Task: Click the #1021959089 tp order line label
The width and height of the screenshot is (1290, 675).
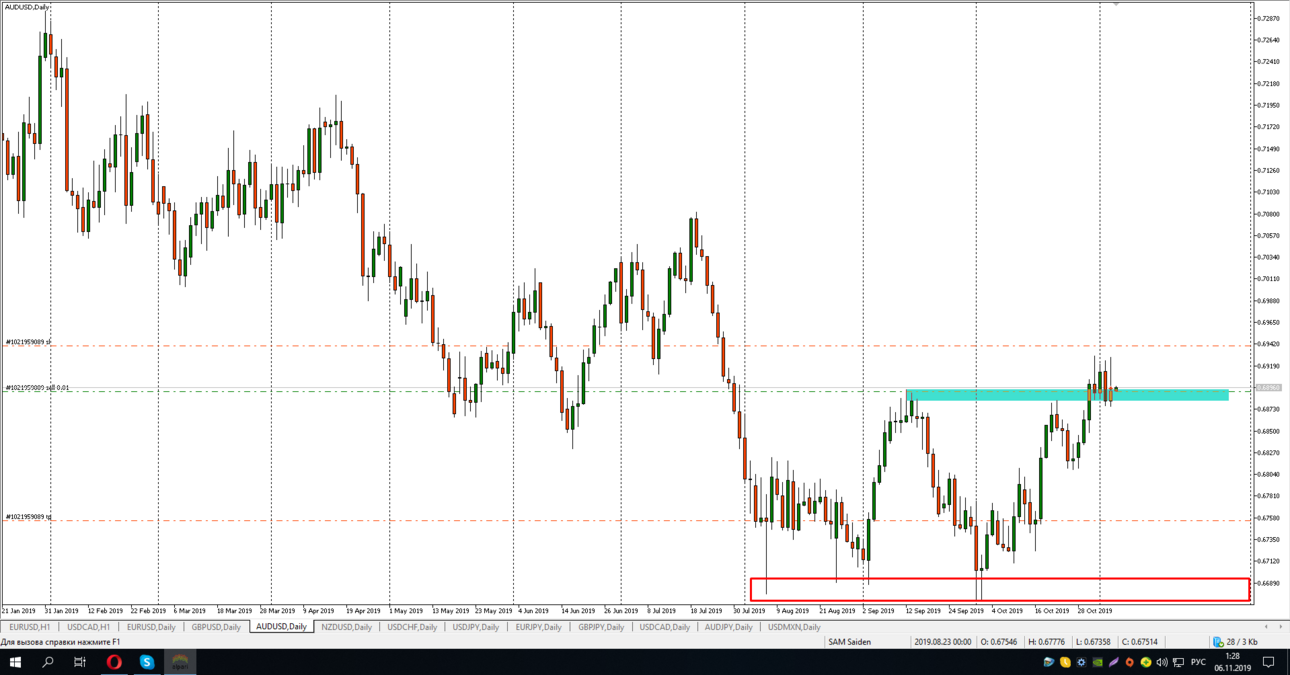Action: 28,517
